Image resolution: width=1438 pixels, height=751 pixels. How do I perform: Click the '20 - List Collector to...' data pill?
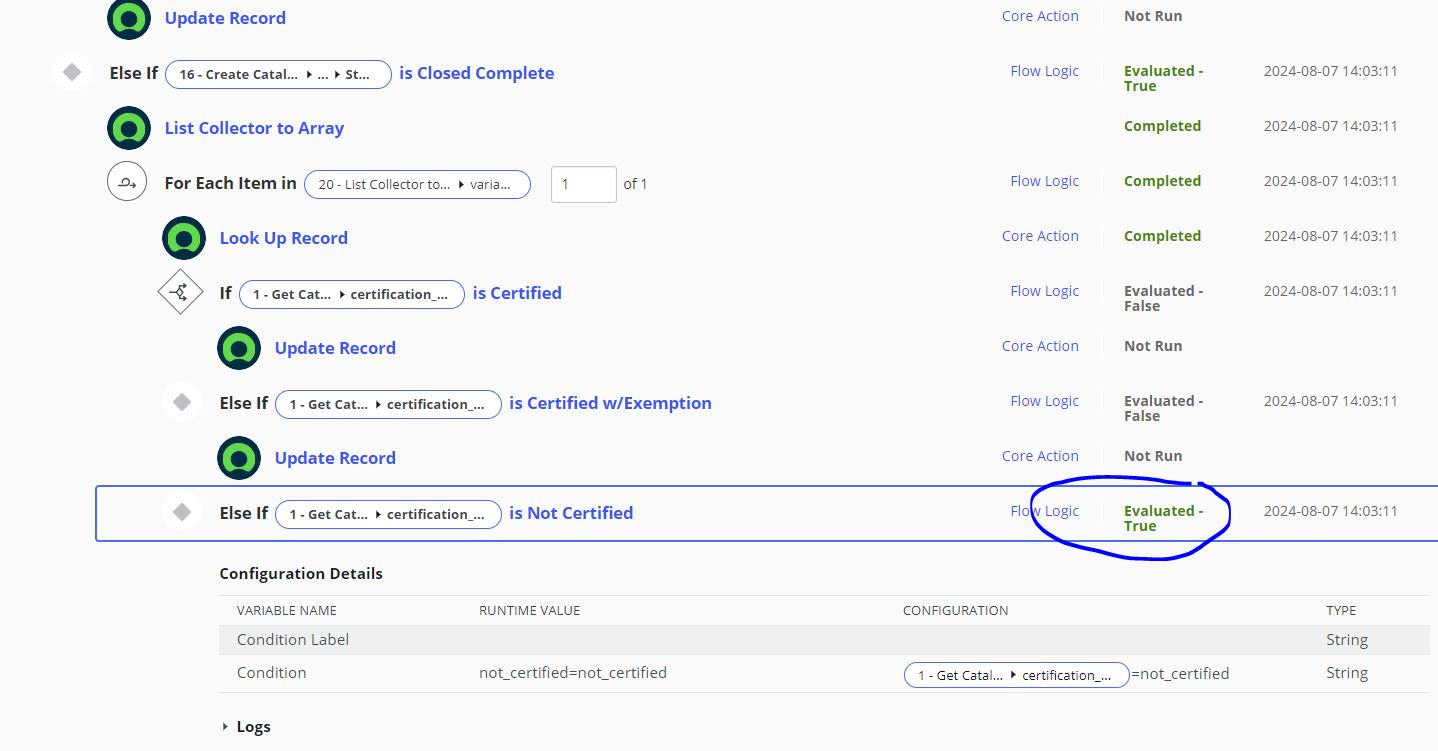coord(417,184)
